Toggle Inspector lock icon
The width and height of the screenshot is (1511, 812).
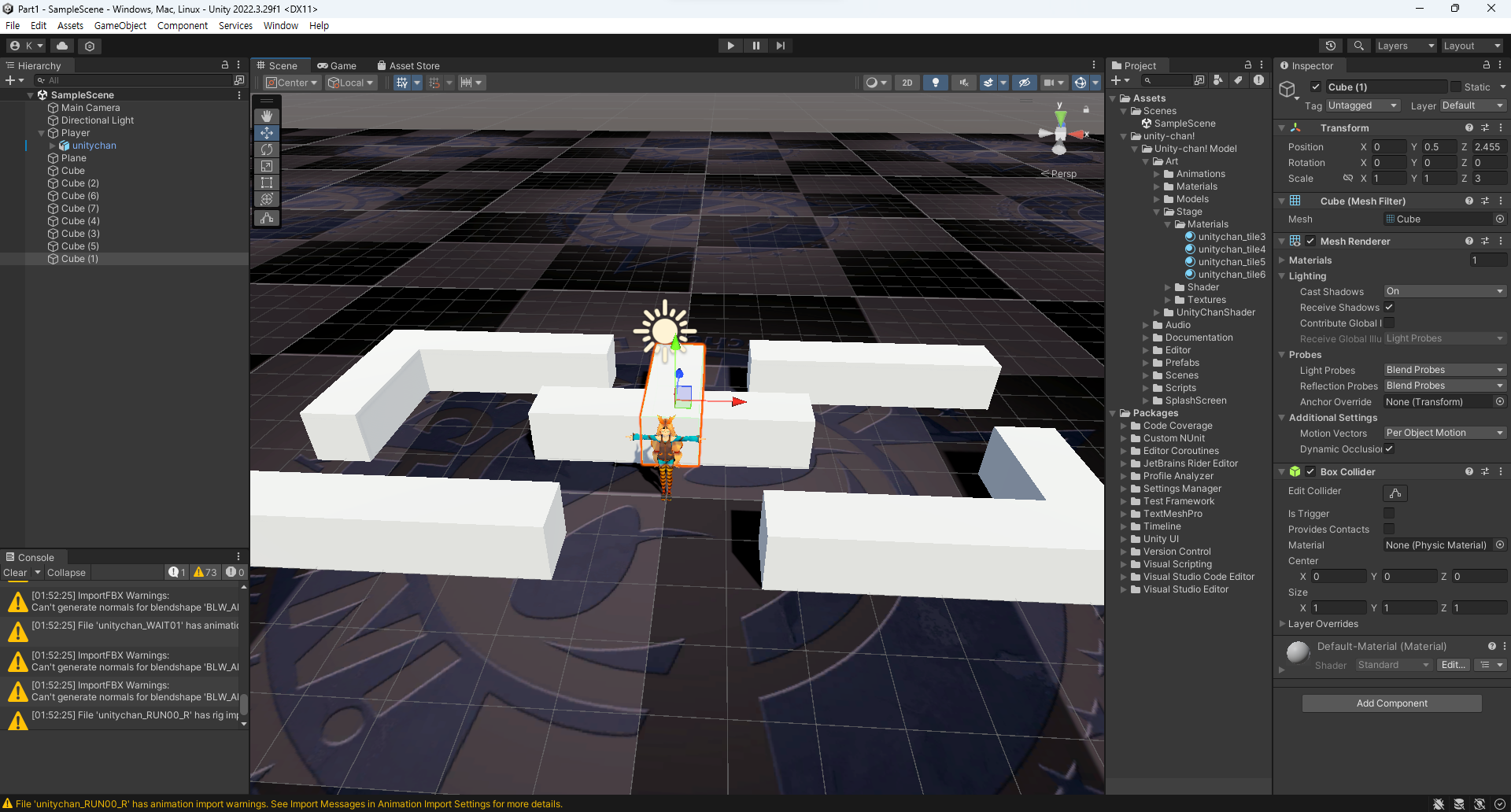(1487, 65)
